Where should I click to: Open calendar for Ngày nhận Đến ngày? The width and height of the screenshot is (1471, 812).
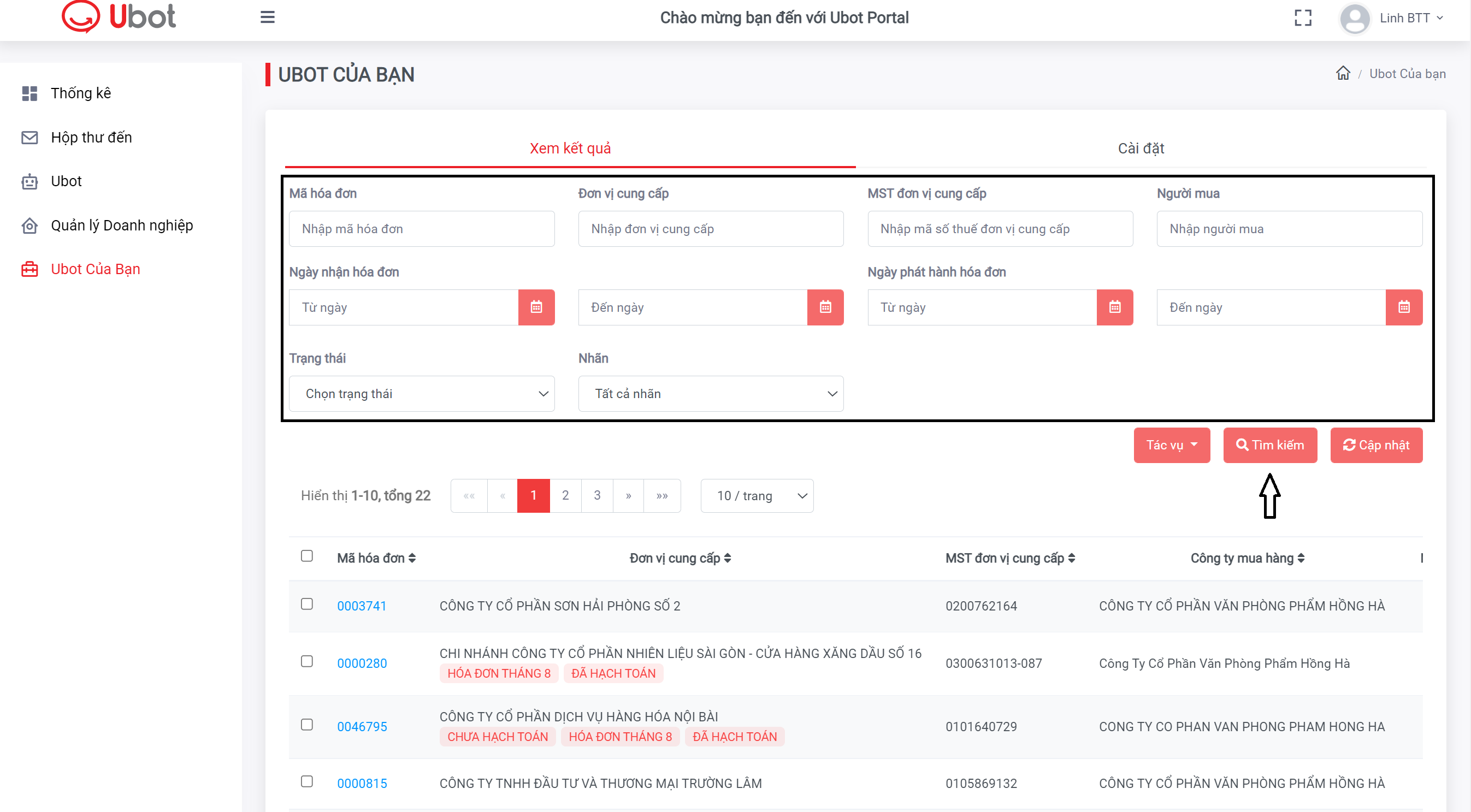[825, 307]
